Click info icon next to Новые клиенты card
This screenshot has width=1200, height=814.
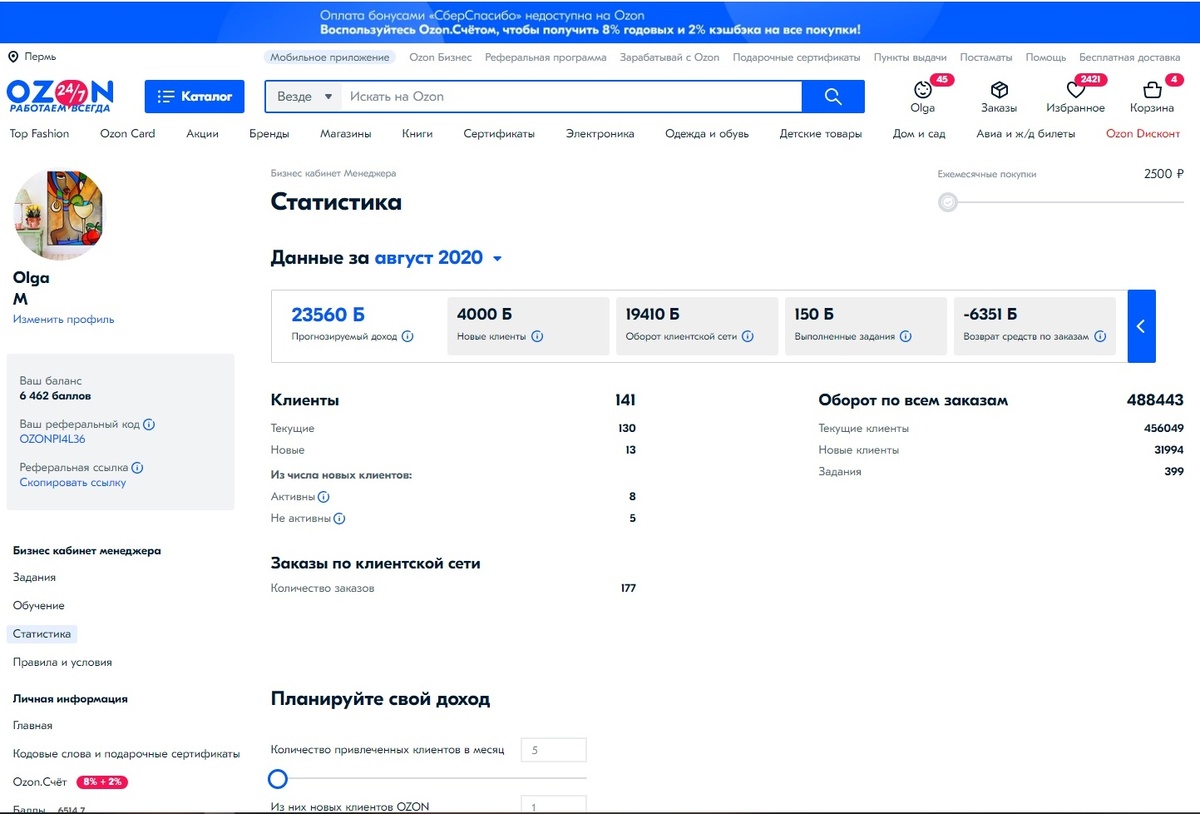click(537, 337)
